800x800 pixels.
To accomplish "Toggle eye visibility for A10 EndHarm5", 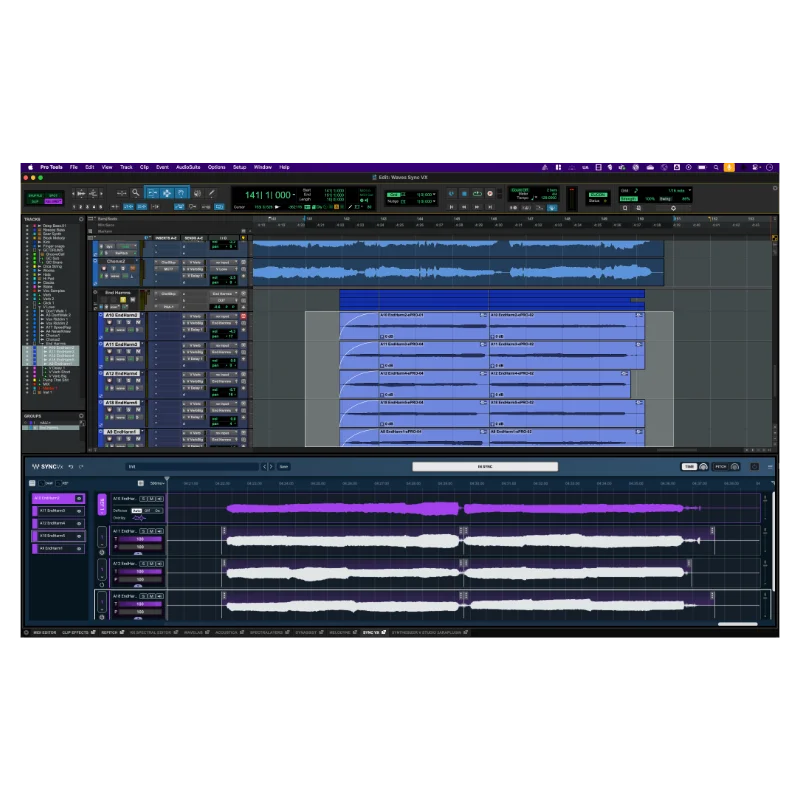I will click(79, 536).
